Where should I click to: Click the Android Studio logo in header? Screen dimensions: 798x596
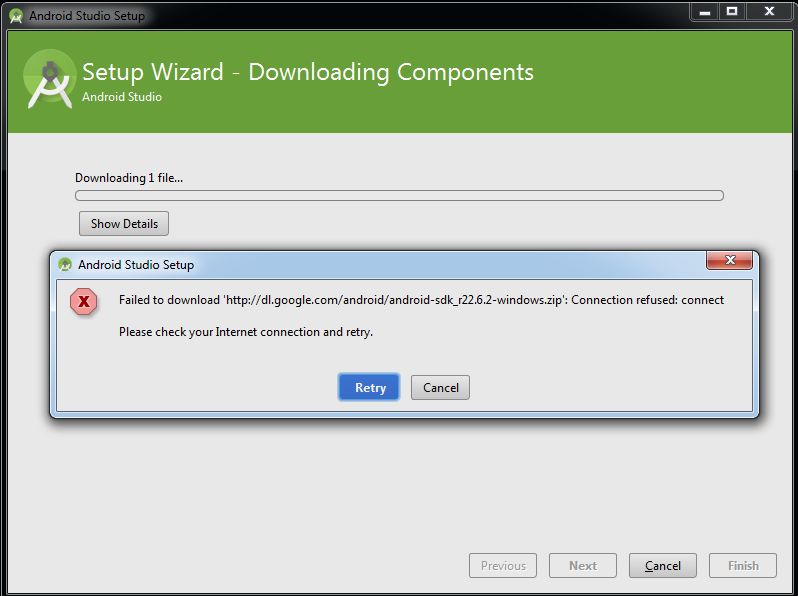tap(50, 78)
